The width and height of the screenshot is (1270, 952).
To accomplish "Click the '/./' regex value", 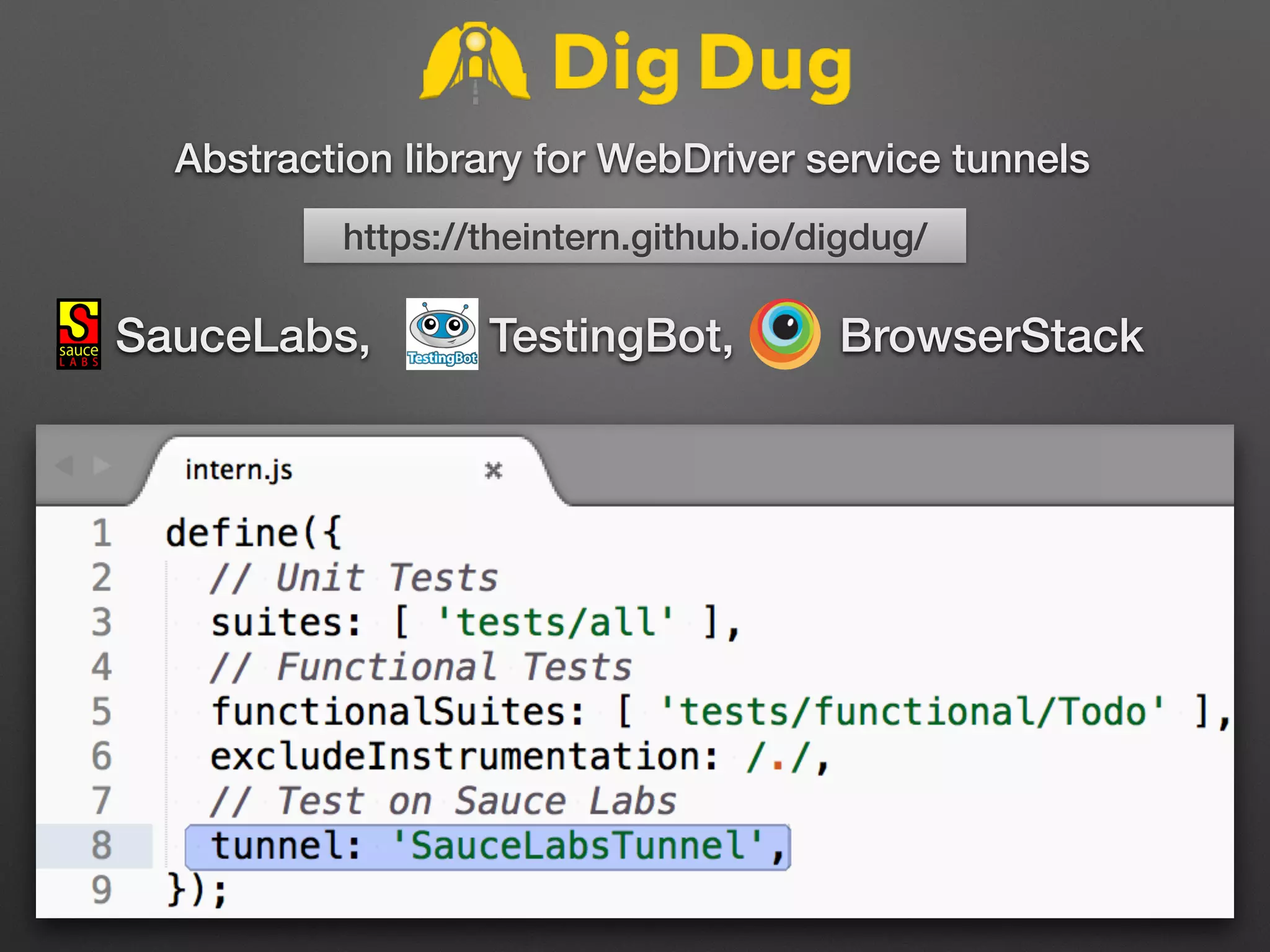I will pos(779,757).
